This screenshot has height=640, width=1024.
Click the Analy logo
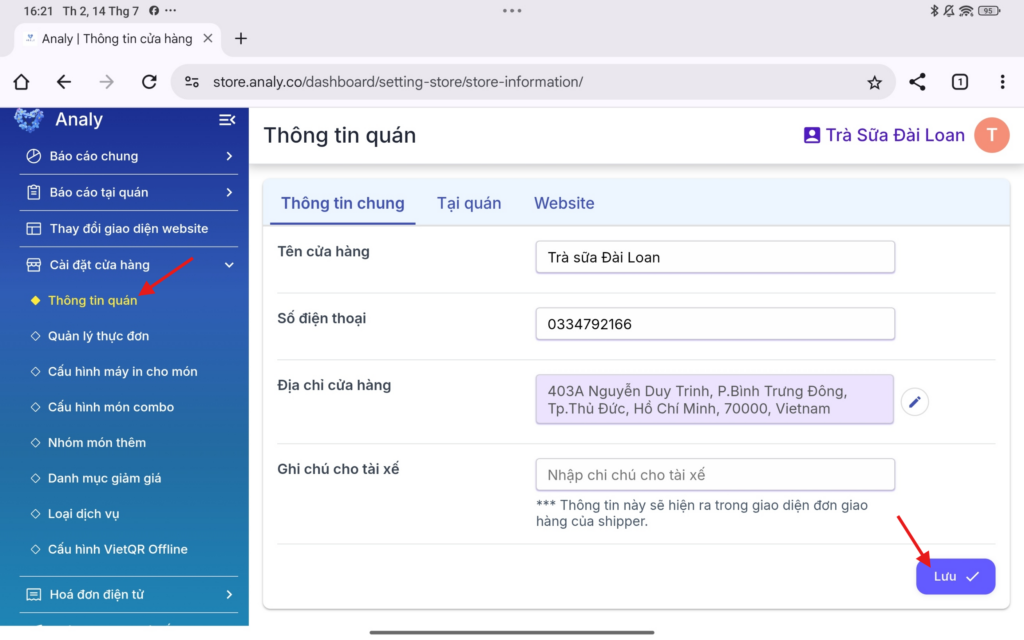tap(29, 120)
